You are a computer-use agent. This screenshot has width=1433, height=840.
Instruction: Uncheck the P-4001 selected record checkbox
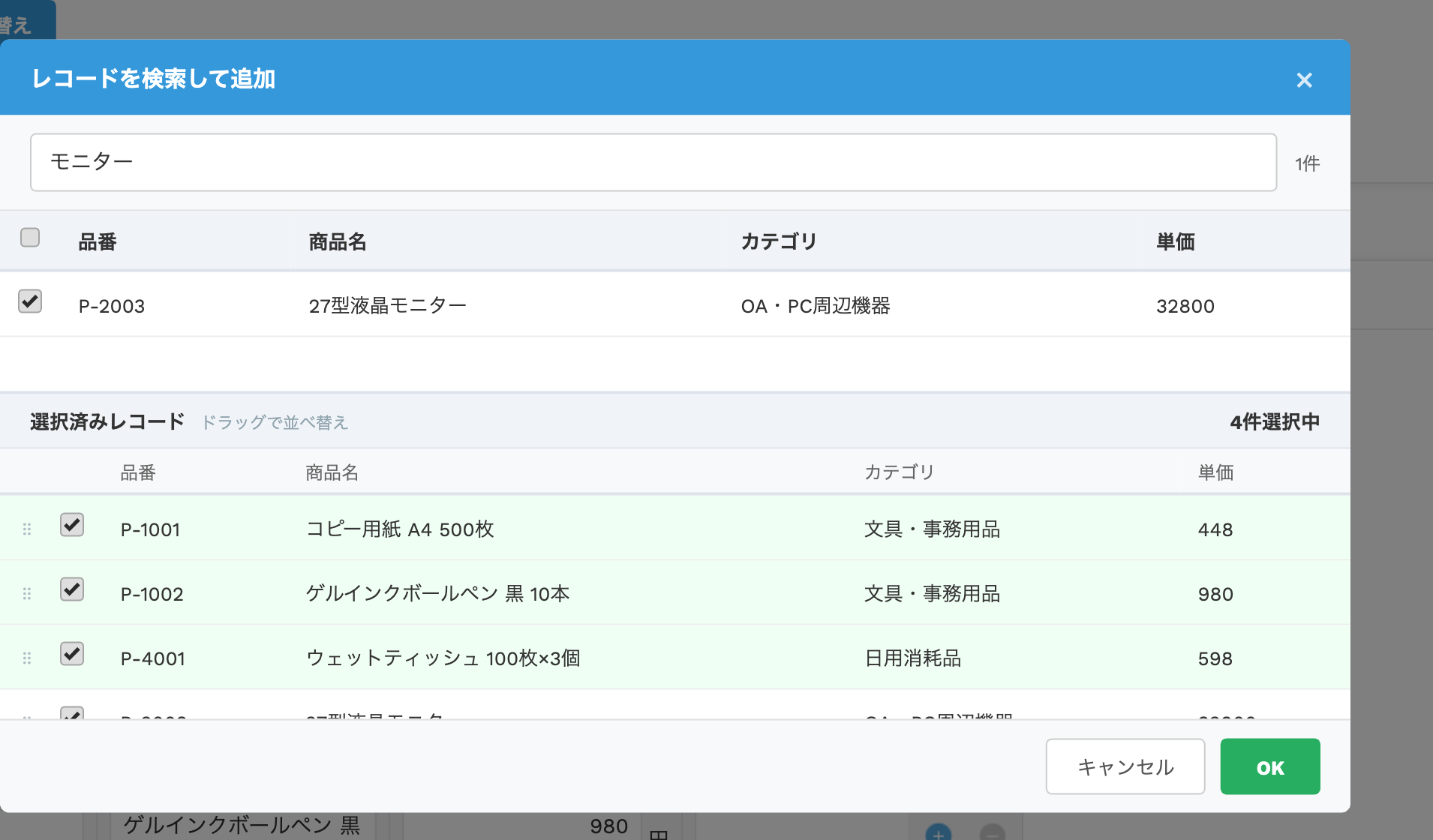72,653
